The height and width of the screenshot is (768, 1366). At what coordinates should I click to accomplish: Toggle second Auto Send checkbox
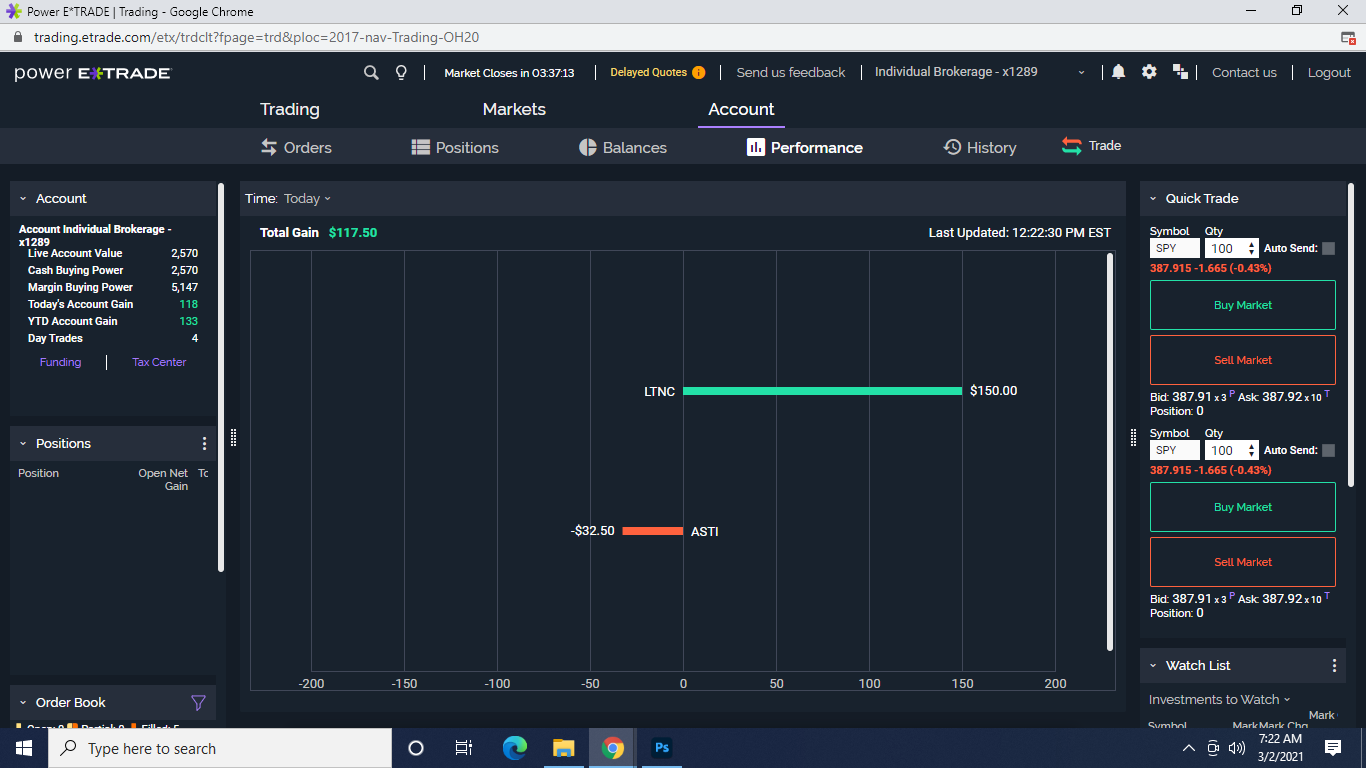point(1328,451)
